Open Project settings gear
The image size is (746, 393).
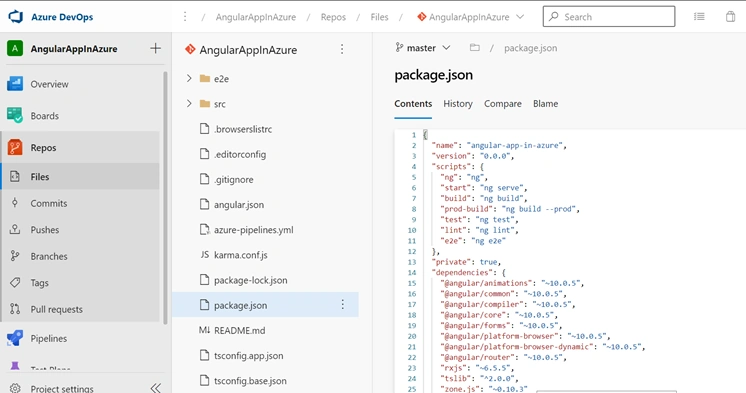[15, 388]
